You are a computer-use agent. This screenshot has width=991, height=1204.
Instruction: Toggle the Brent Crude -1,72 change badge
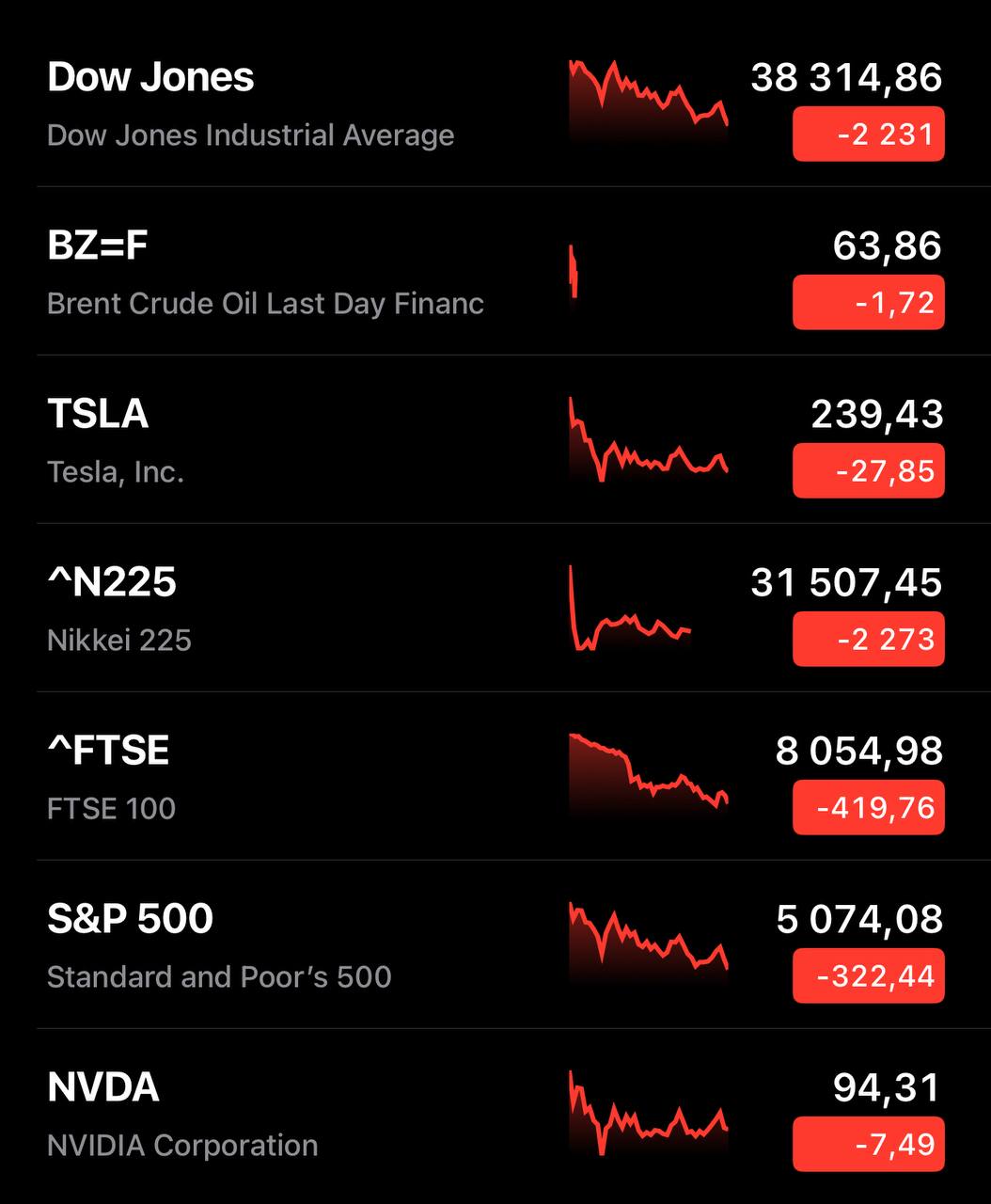868,303
